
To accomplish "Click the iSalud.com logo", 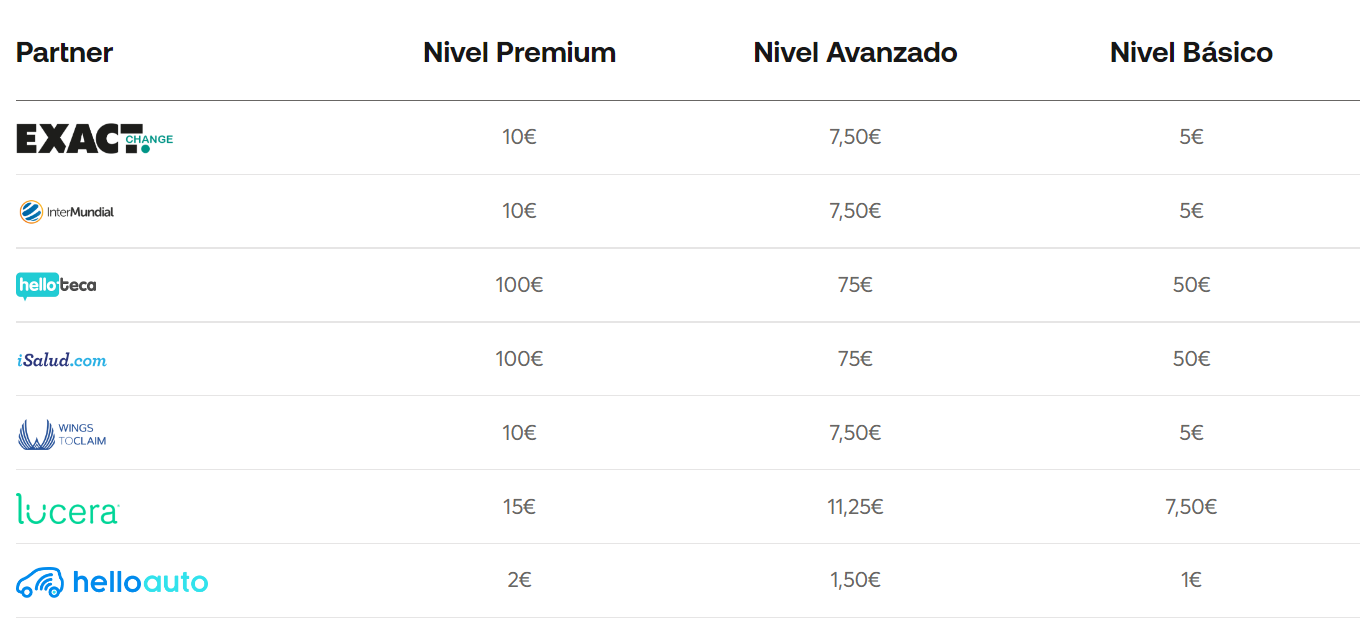I will pyautogui.click(x=62, y=360).
